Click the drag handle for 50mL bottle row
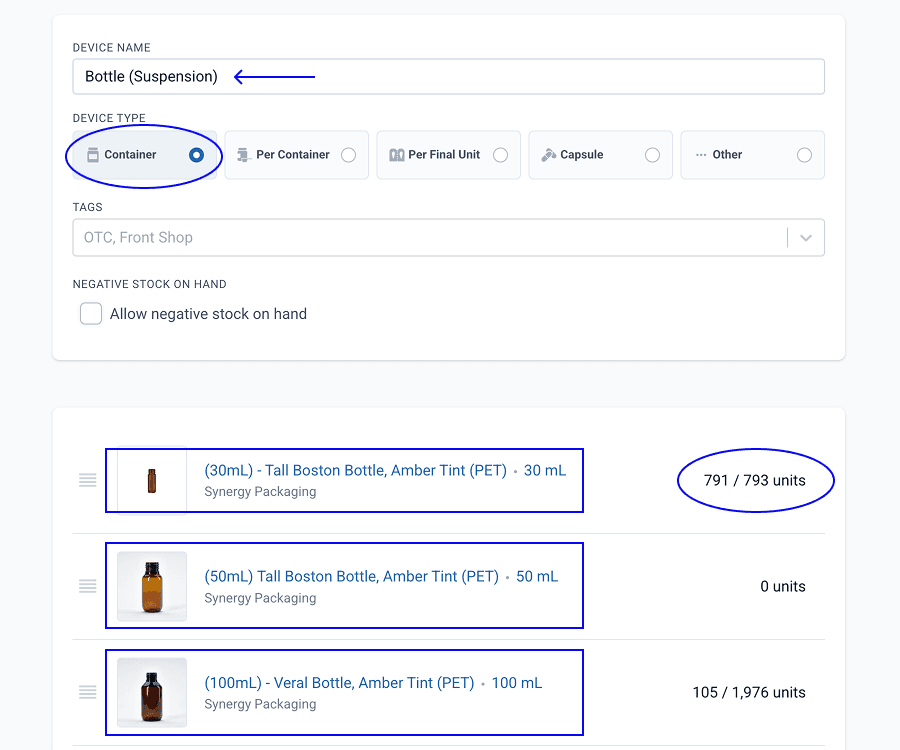Image resolution: width=900 pixels, height=750 pixels. tap(87, 586)
